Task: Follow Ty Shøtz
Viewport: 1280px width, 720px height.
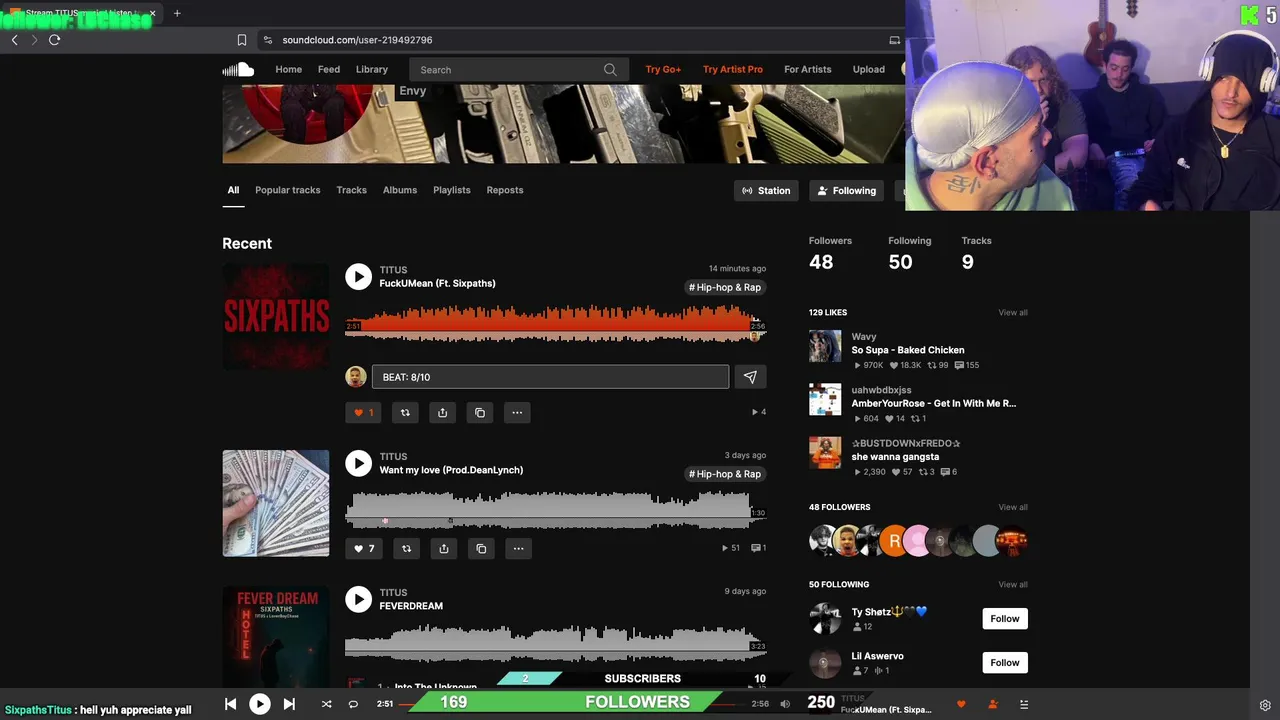Action: coord(1005,618)
